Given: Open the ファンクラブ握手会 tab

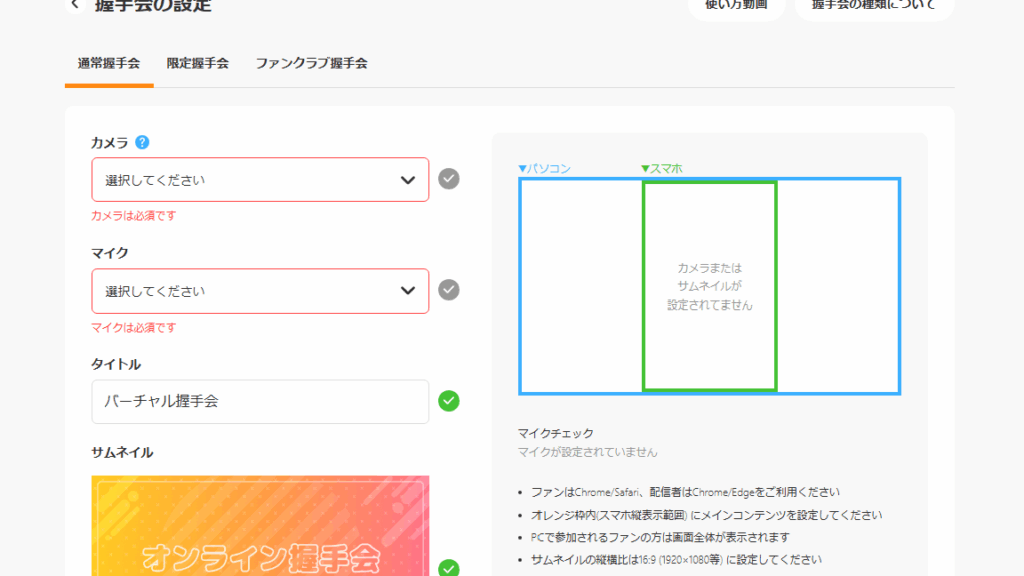Looking at the screenshot, I should click(311, 63).
